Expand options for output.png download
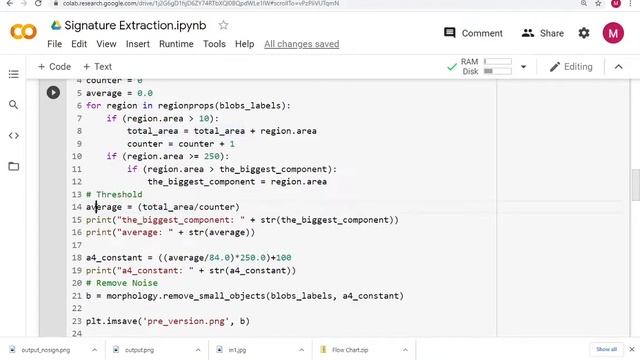The width and height of the screenshot is (640, 360). click(198, 350)
